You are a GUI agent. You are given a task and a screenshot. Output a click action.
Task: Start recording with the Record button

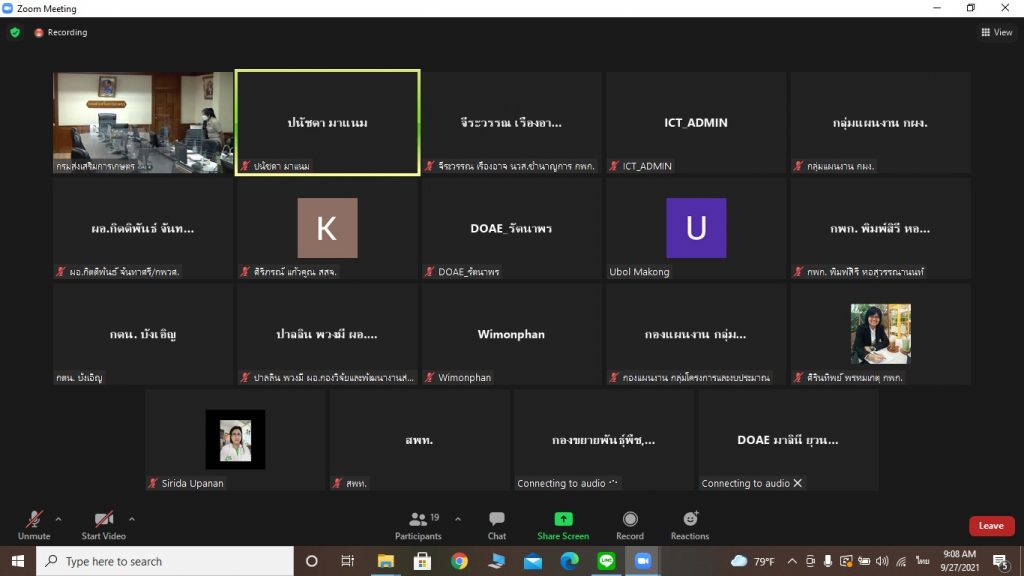click(x=630, y=525)
